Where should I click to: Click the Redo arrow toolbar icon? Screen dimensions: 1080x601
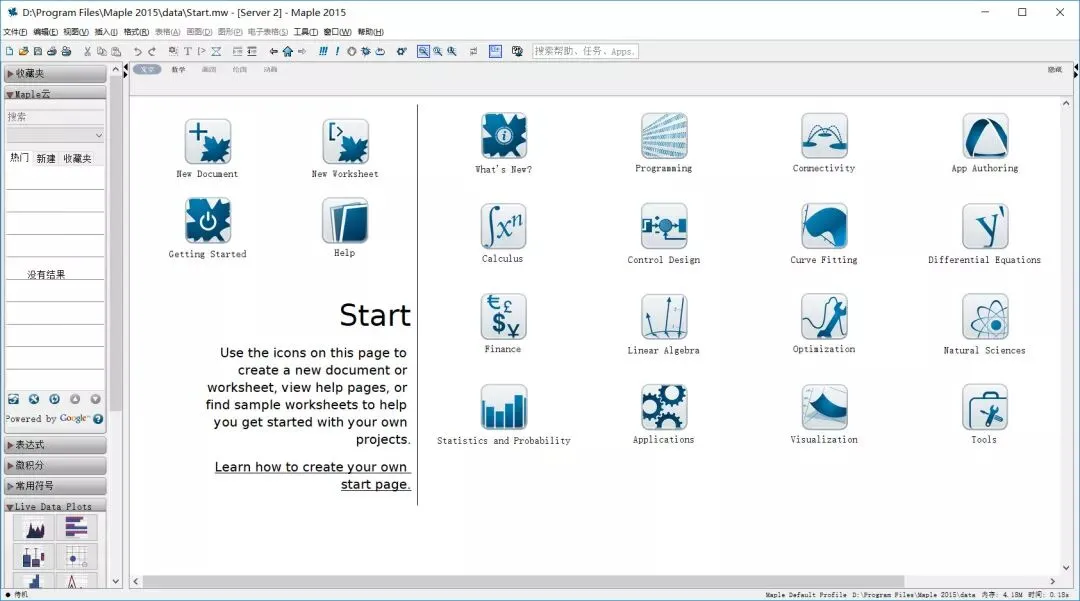[x=152, y=51]
